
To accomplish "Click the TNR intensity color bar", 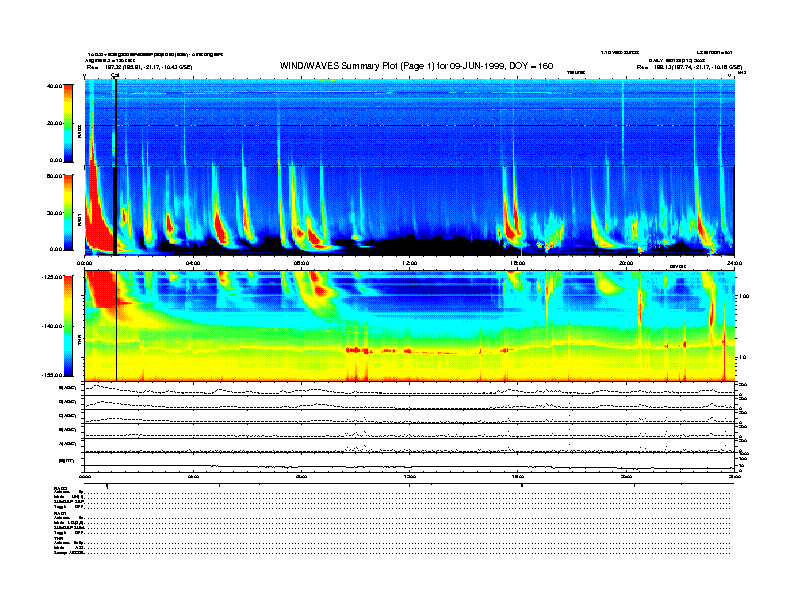I will click(68, 326).
